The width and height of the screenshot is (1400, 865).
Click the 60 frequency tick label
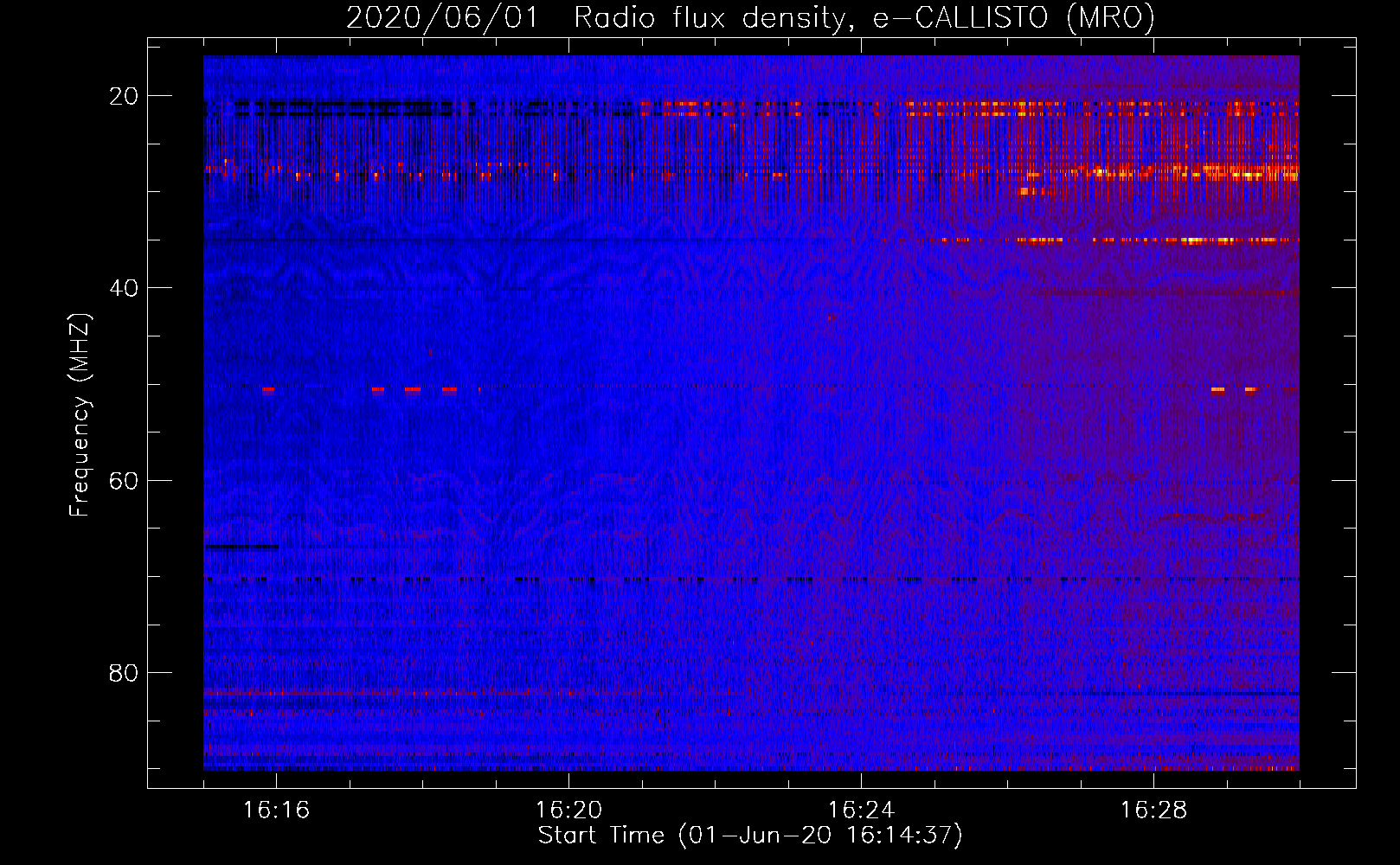124,480
